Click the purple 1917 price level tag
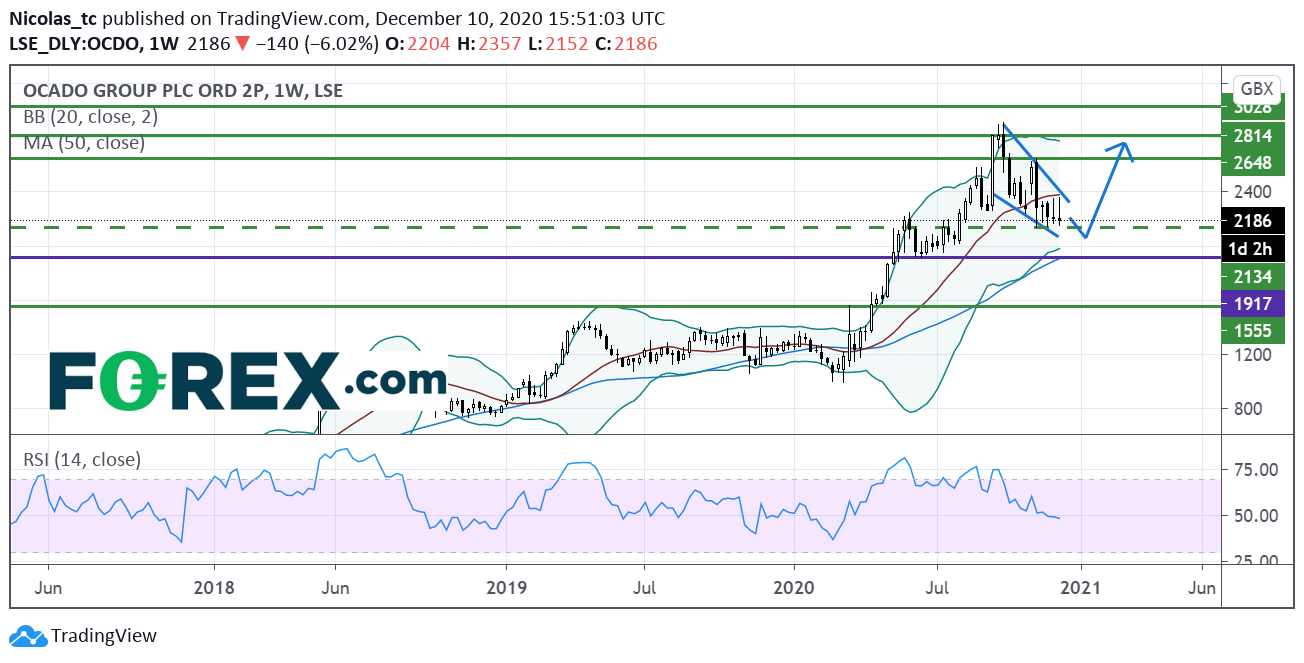This screenshot has height=663, width=1304. (x=1252, y=304)
